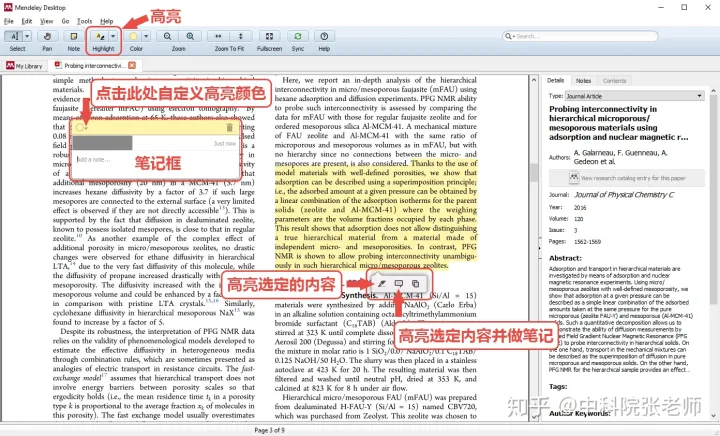Sync the Mendeley library
This screenshot has width=720, height=436.
point(298,36)
